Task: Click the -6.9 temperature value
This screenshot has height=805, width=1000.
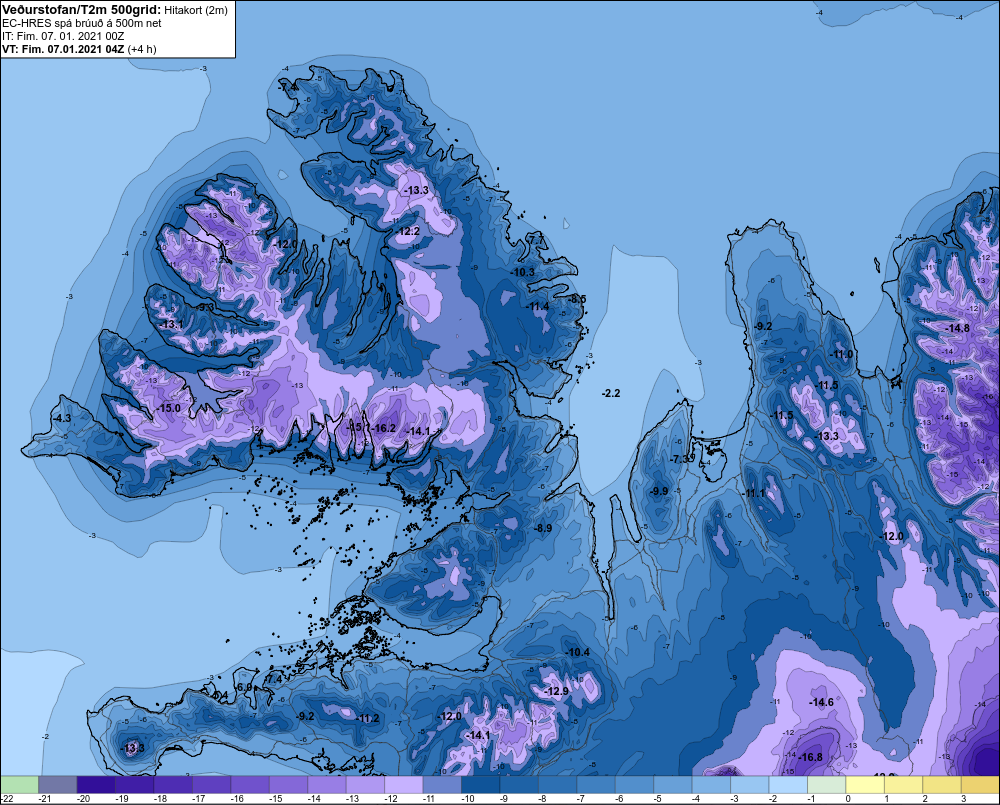Action: (244, 687)
